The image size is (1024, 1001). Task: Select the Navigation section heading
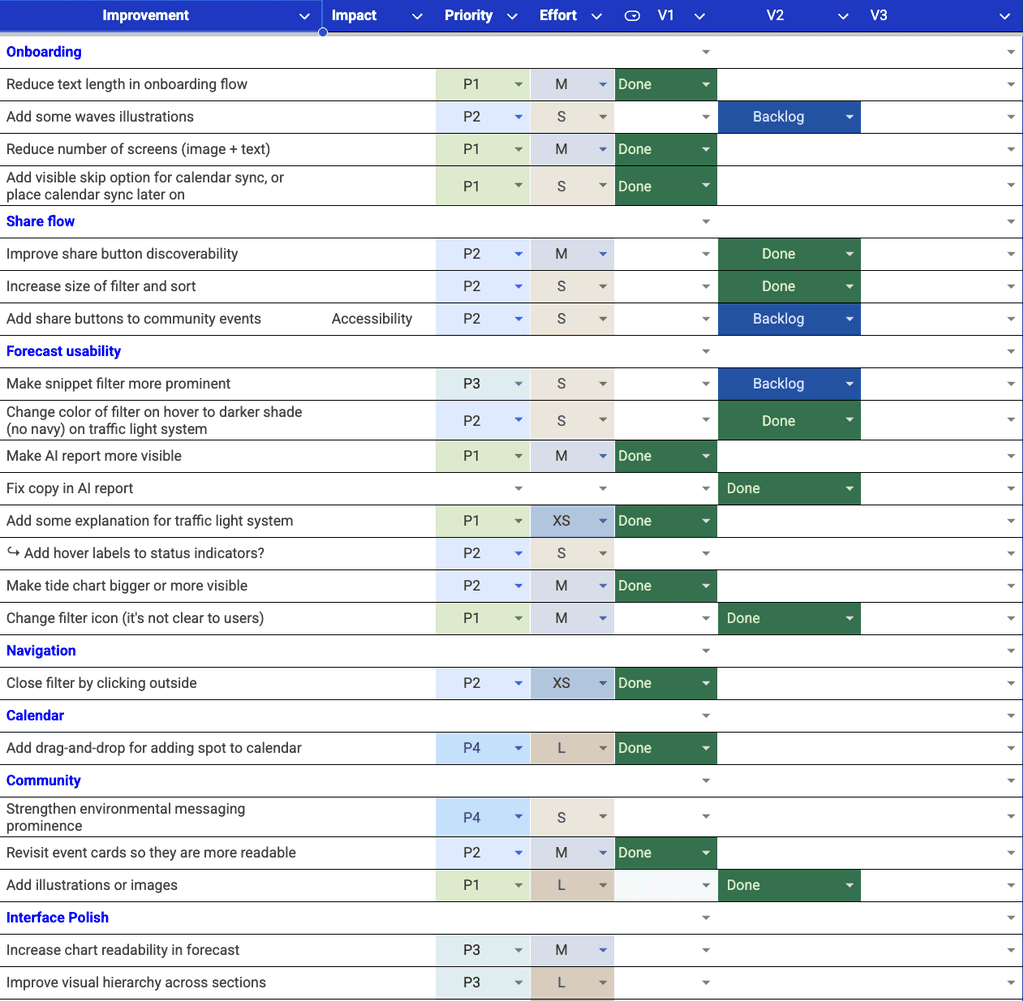(x=41, y=650)
